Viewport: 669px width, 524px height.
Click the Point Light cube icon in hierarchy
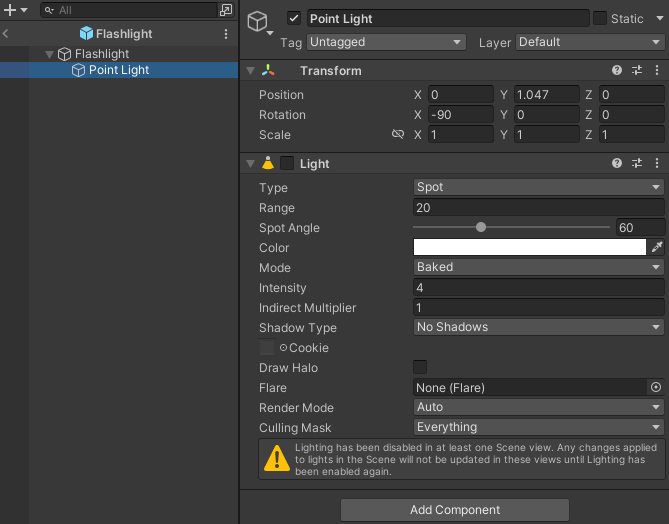[x=78, y=70]
